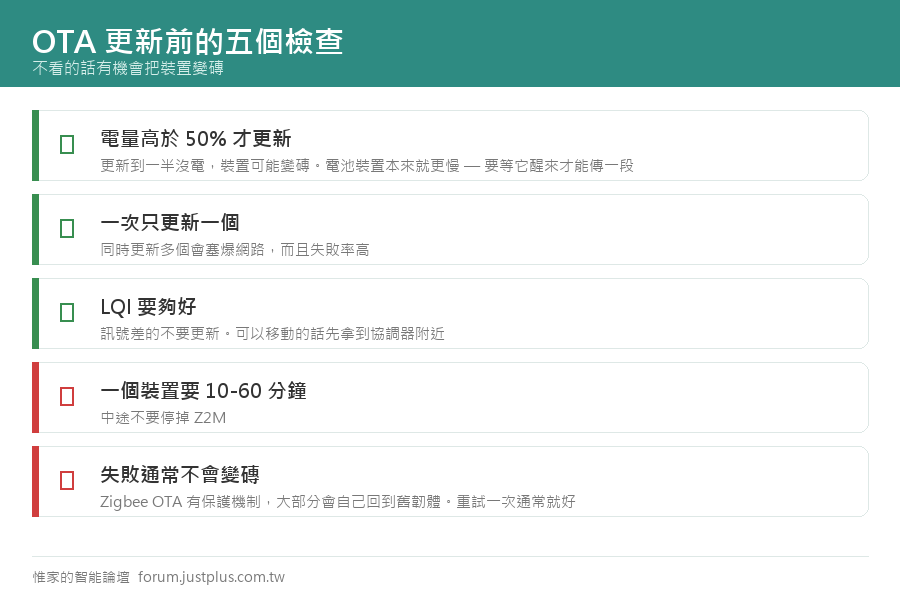Tick the 一次只更新一個 checkbox
This screenshot has height=600, width=900.
67,228
